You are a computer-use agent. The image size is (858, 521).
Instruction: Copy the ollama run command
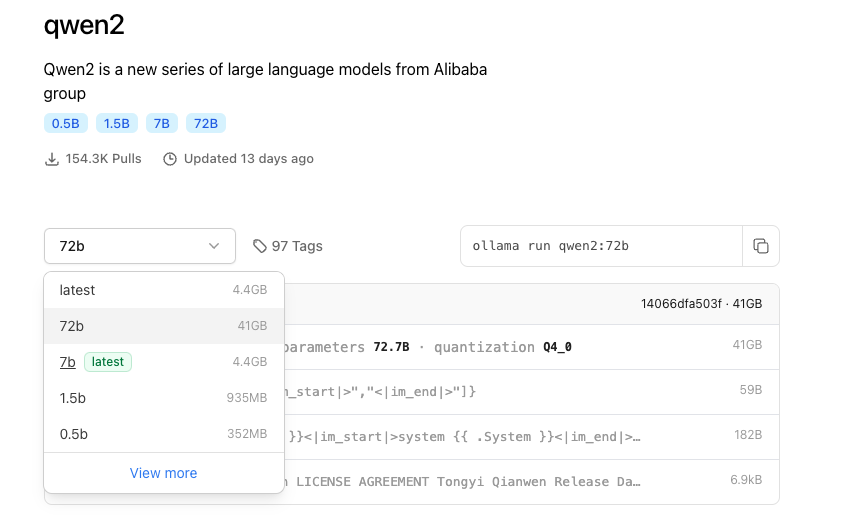[x=760, y=246]
